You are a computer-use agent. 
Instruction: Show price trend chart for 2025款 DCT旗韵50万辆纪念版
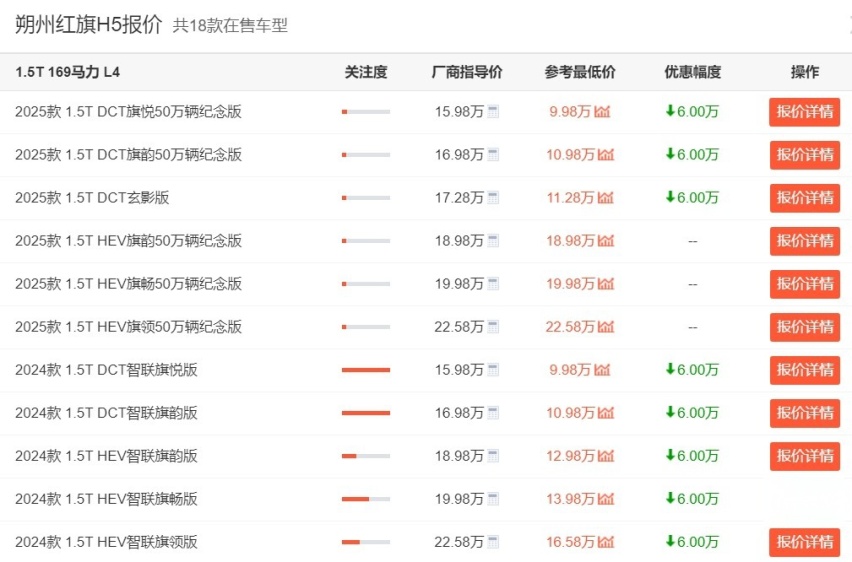(x=606, y=155)
